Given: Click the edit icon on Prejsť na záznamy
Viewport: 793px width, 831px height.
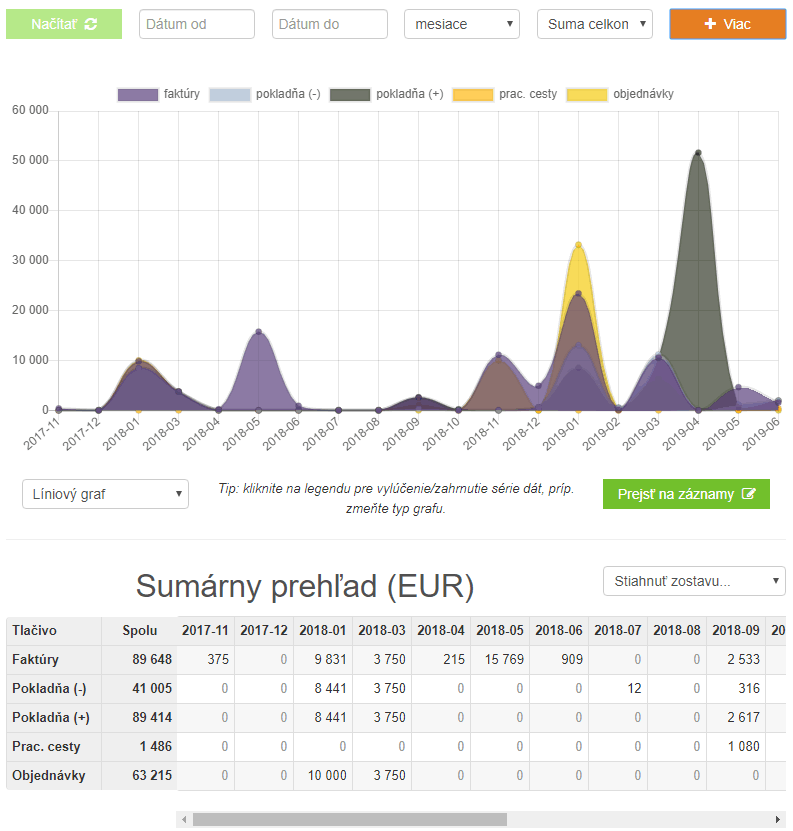Looking at the screenshot, I should 748,493.
